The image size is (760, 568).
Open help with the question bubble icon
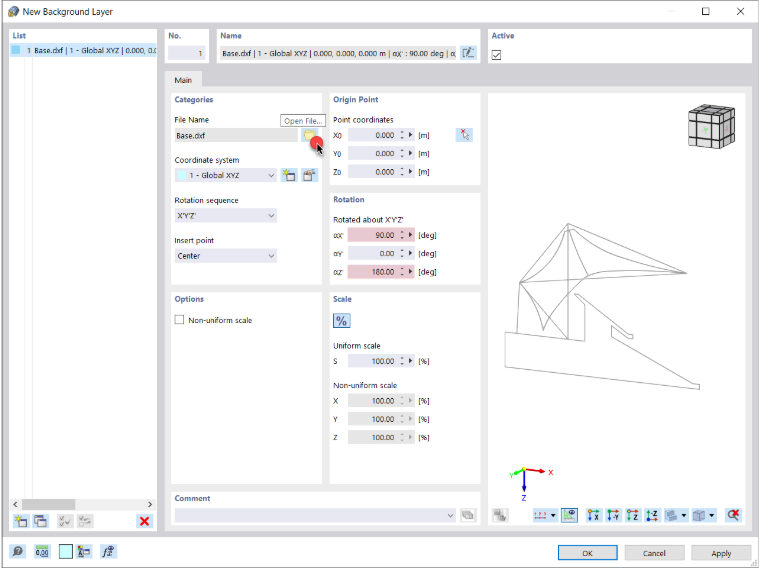click(17, 551)
